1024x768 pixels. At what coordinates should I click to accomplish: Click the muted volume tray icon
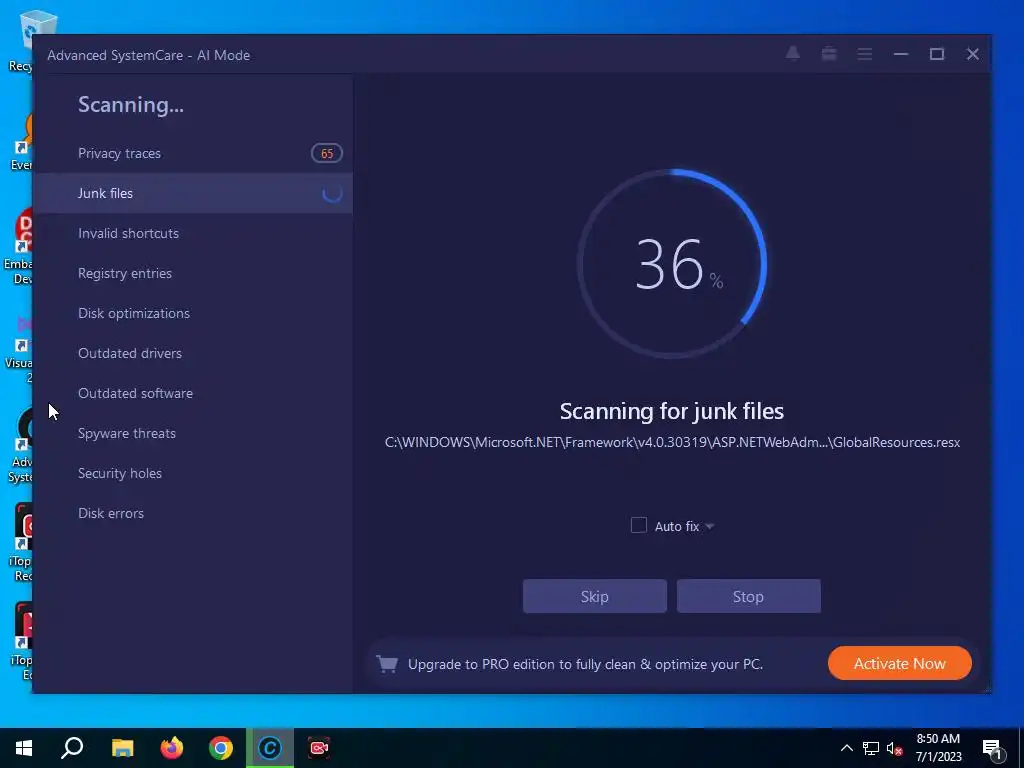pyautogui.click(x=895, y=748)
